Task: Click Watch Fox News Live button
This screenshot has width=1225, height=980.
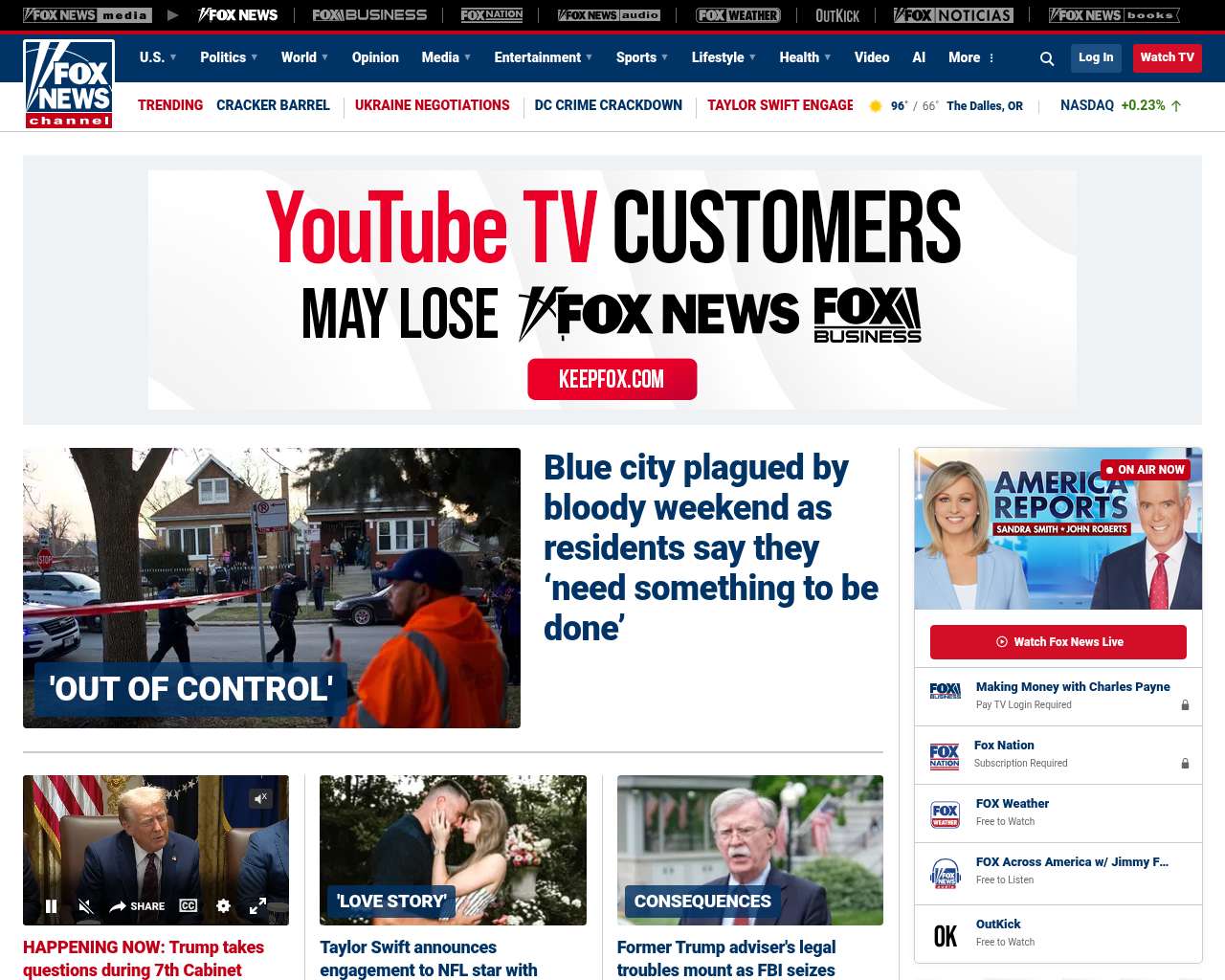Action: point(1058,642)
